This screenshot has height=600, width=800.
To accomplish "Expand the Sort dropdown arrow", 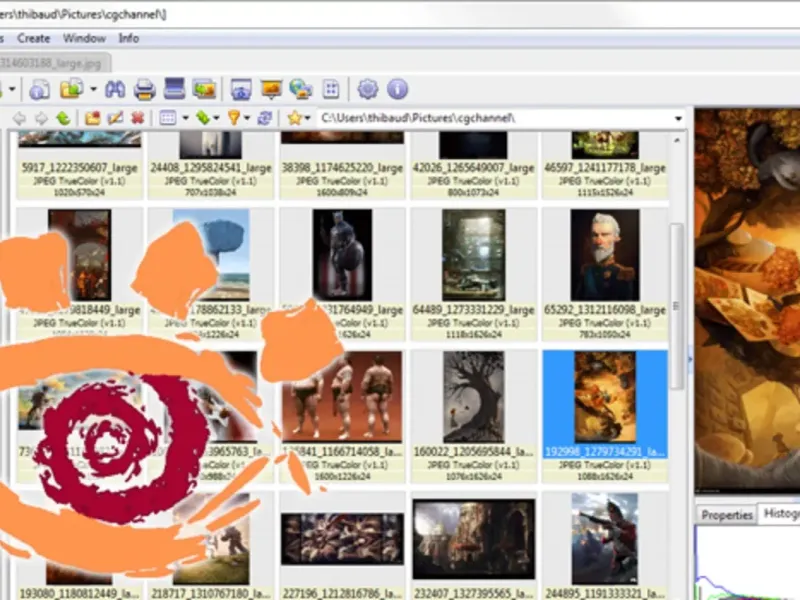I will click(x=216, y=118).
